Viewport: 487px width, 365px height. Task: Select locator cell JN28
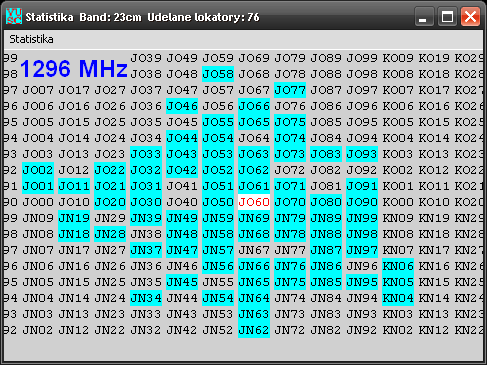click(x=110, y=234)
